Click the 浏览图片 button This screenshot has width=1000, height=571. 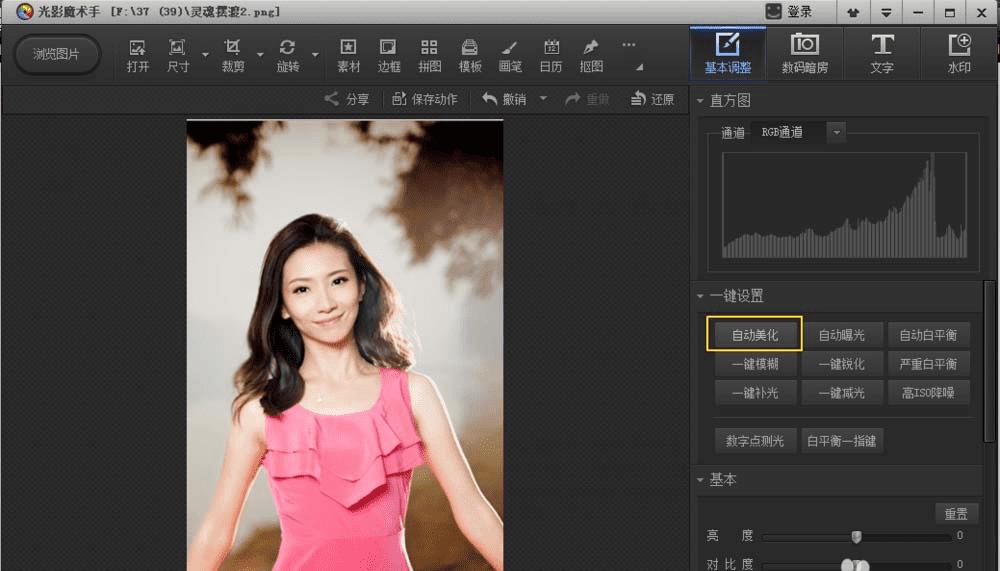[57, 55]
